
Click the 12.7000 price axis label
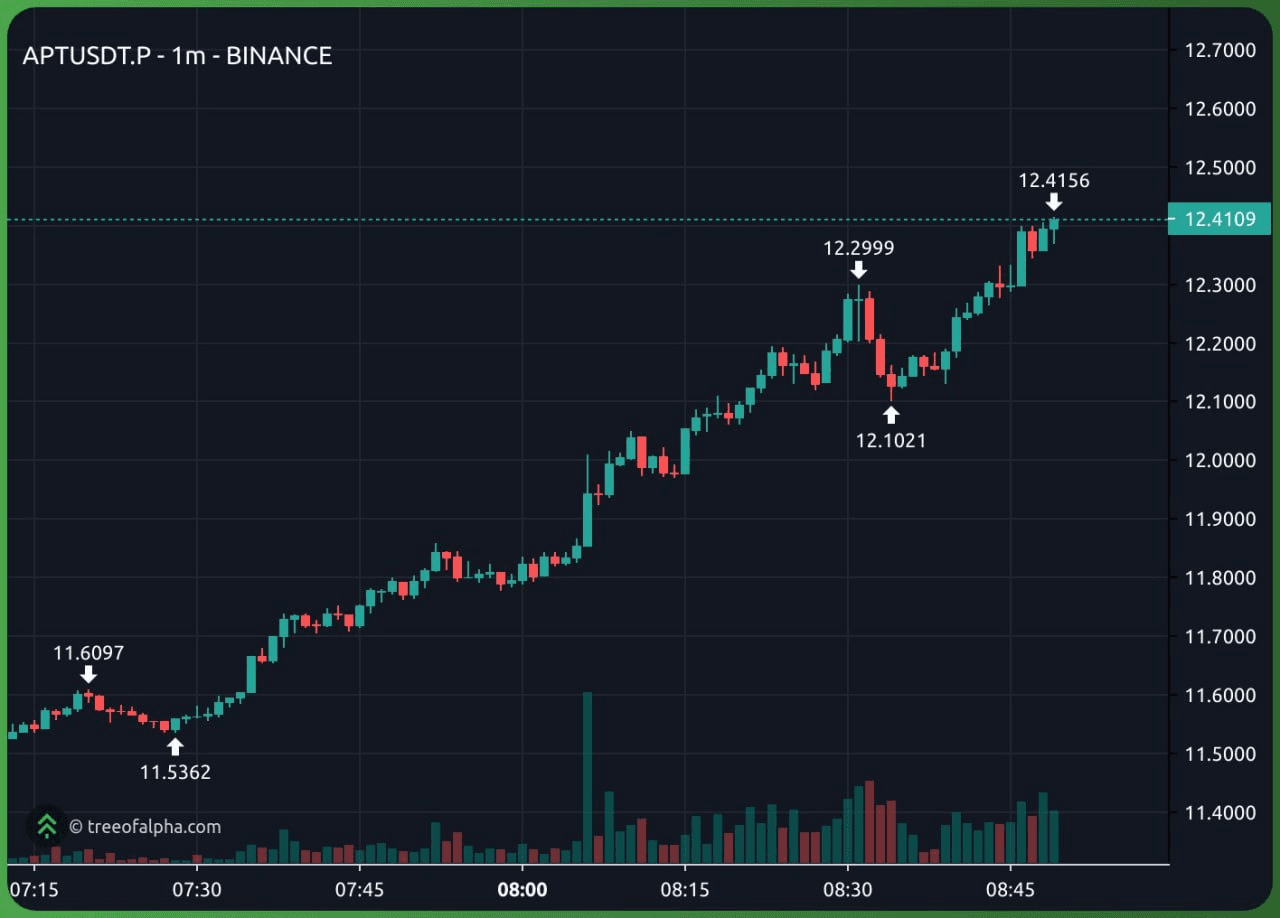tap(1219, 50)
